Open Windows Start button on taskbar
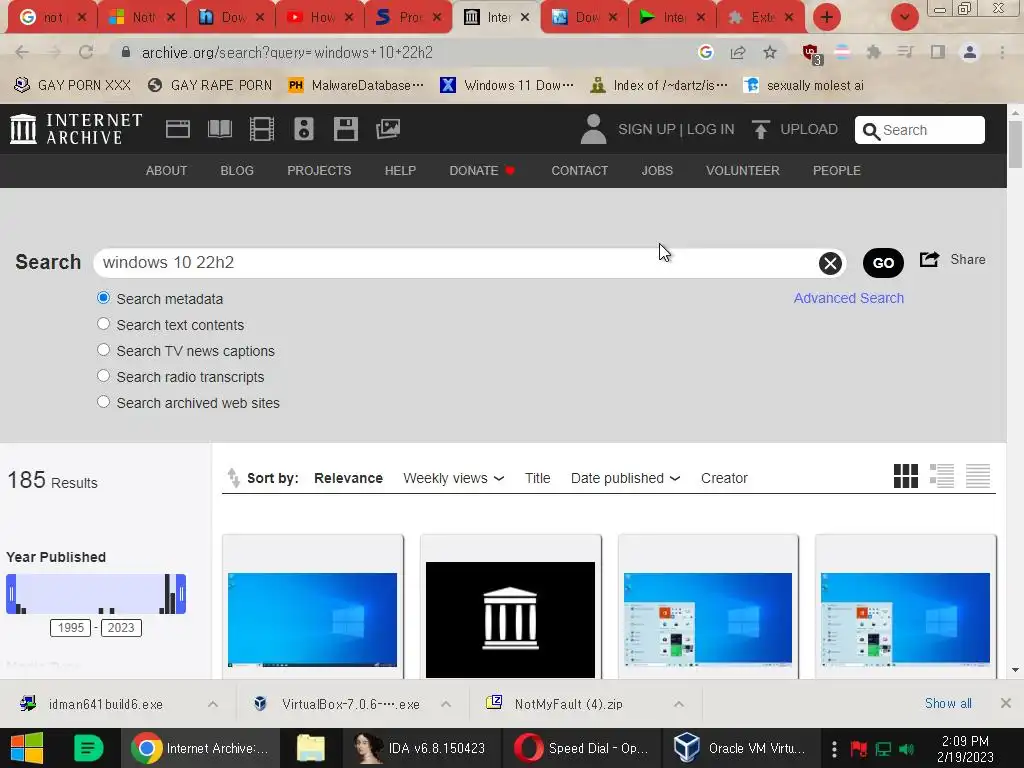 tap(27, 748)
